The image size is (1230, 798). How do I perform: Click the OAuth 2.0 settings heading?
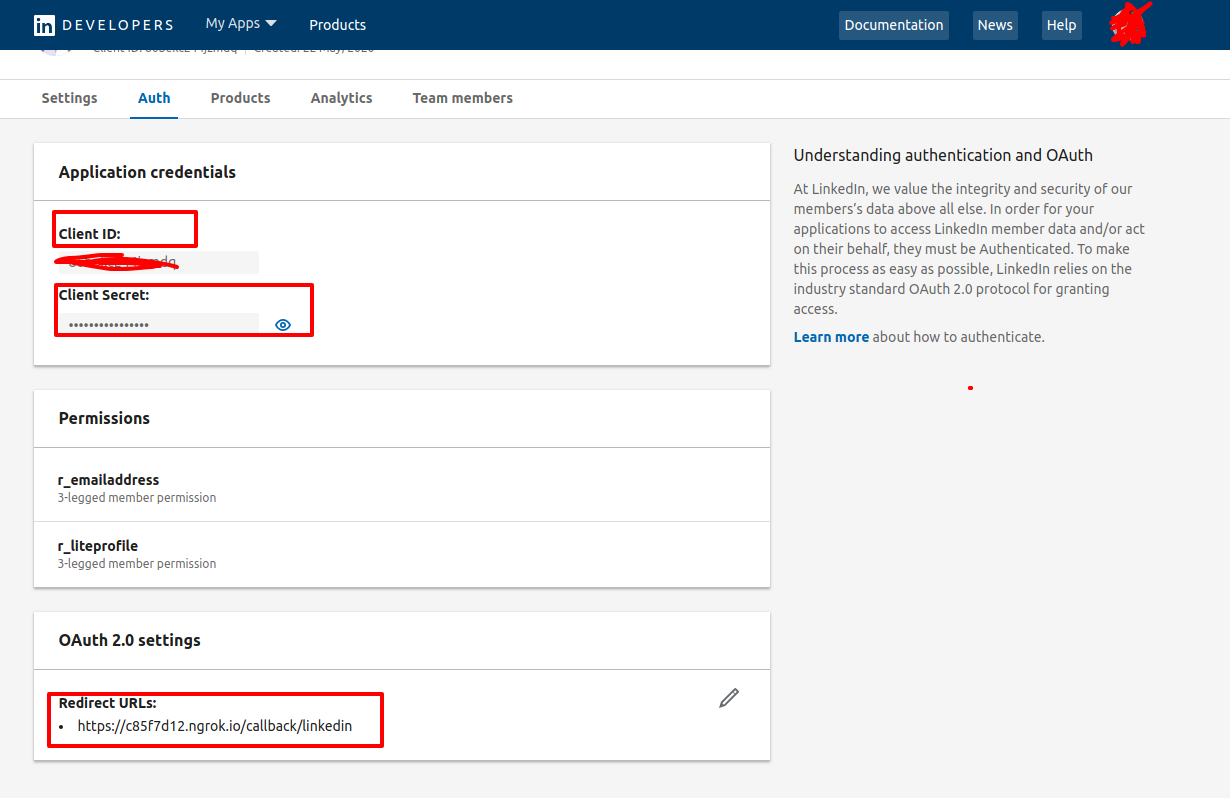click(x=130, y=640)
